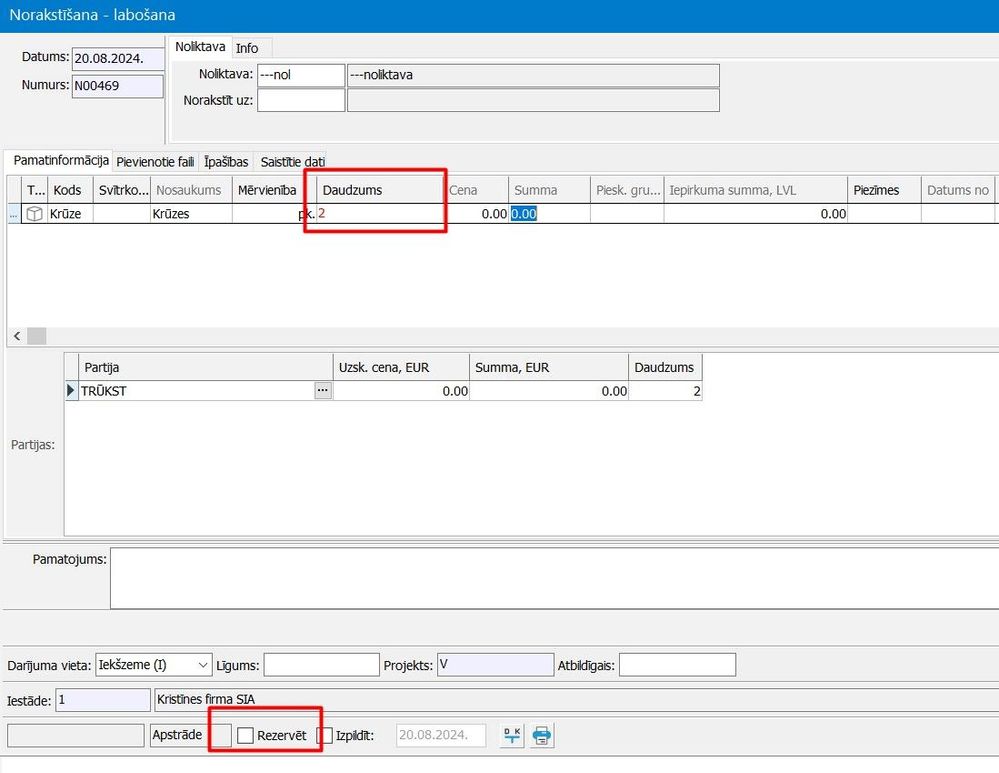
Task: Click the Norakstīt uz code field
Action: [x=300, y=101]
